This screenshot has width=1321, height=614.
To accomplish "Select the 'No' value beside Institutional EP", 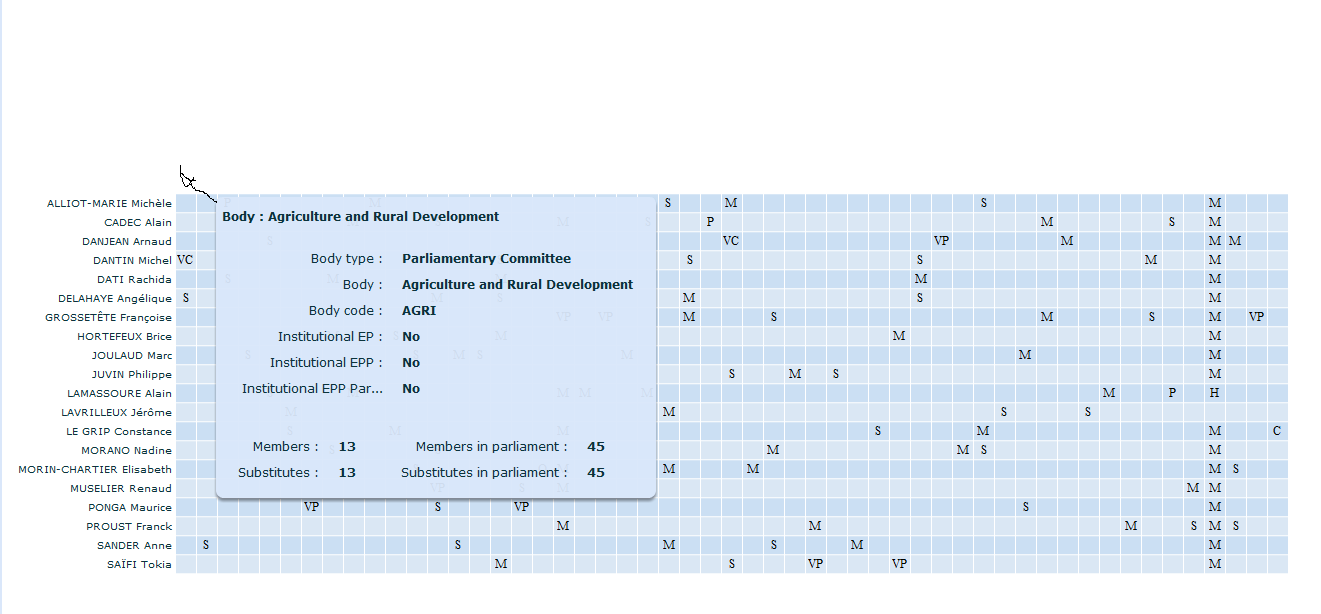I will point(411,337).
